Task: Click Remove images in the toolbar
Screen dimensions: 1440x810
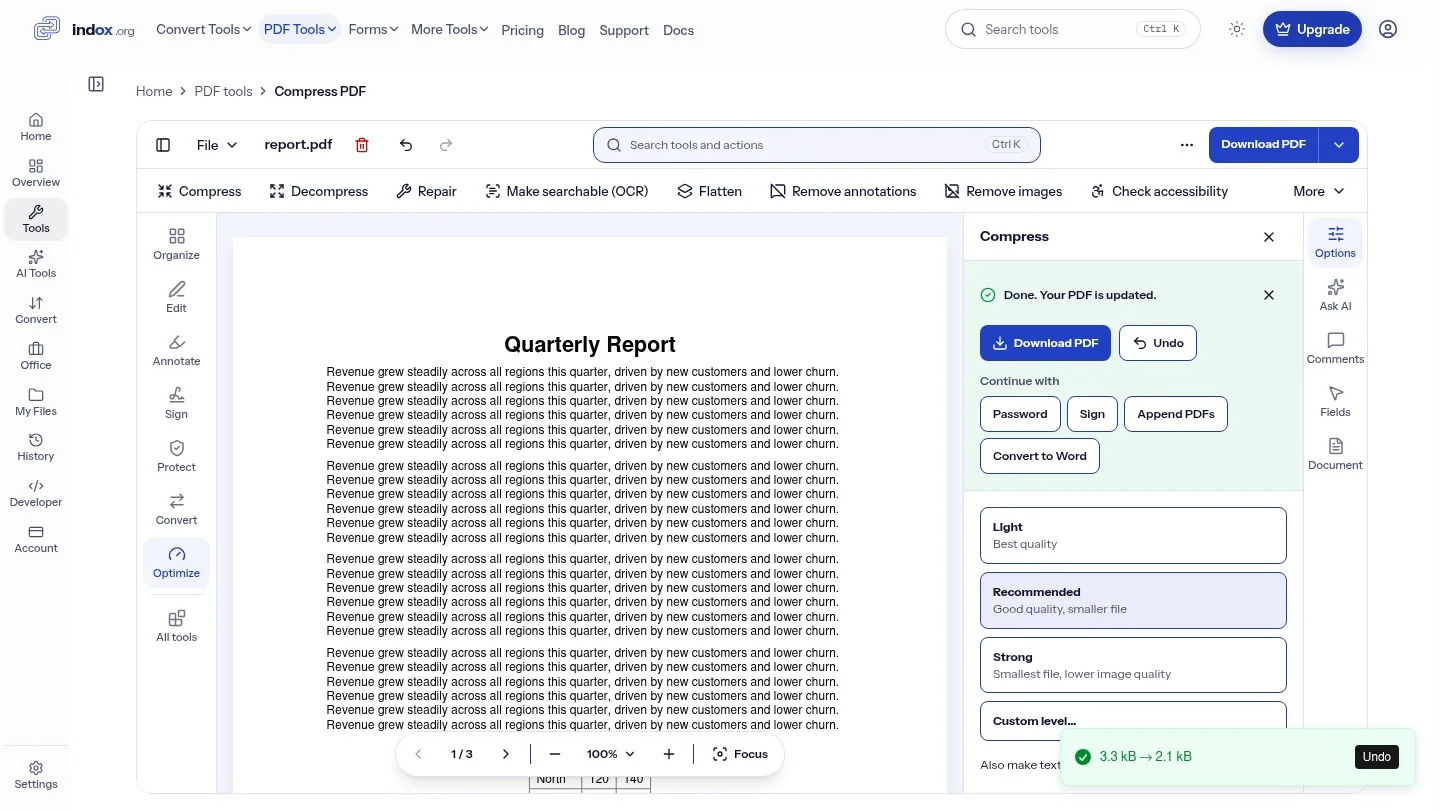Action: (x=1003, y=191)
